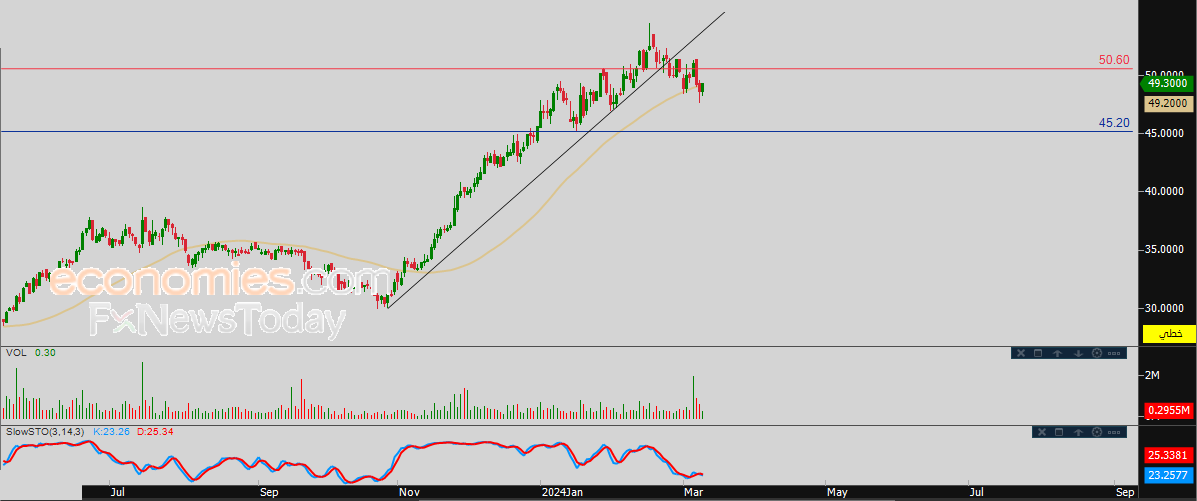Image resolution: width=1197 pixels, height=501 pixels.
Task: Click the Nov date axis label
Action: pyautogui.click(x=409, y=493)
